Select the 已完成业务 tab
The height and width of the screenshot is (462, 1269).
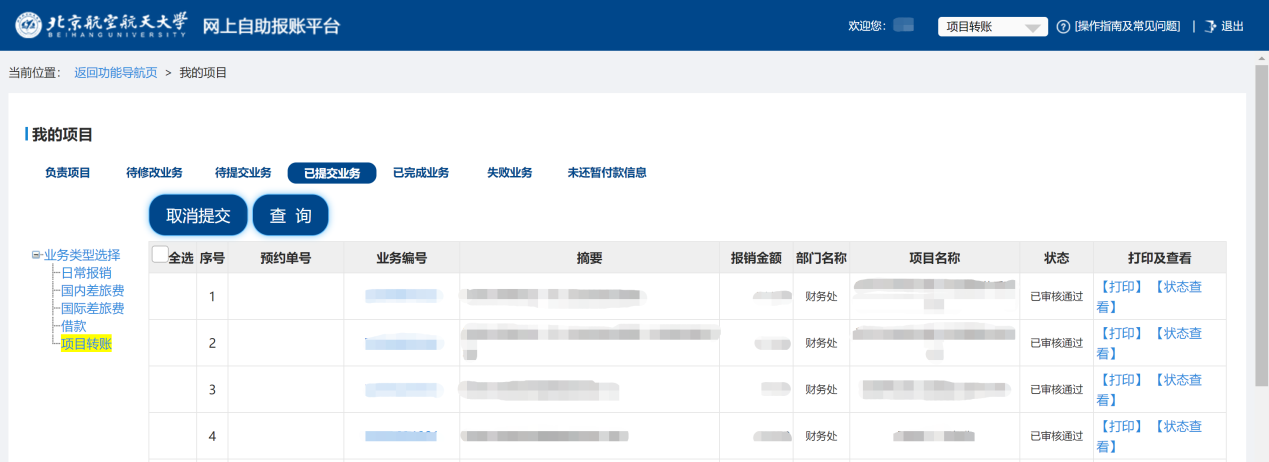coord(421,173)
